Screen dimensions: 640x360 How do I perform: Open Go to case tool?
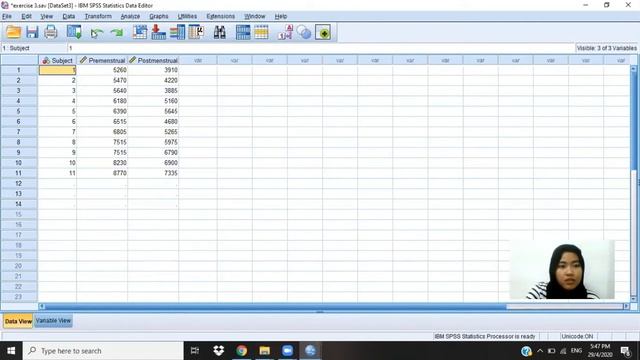[x=140, y=32]
